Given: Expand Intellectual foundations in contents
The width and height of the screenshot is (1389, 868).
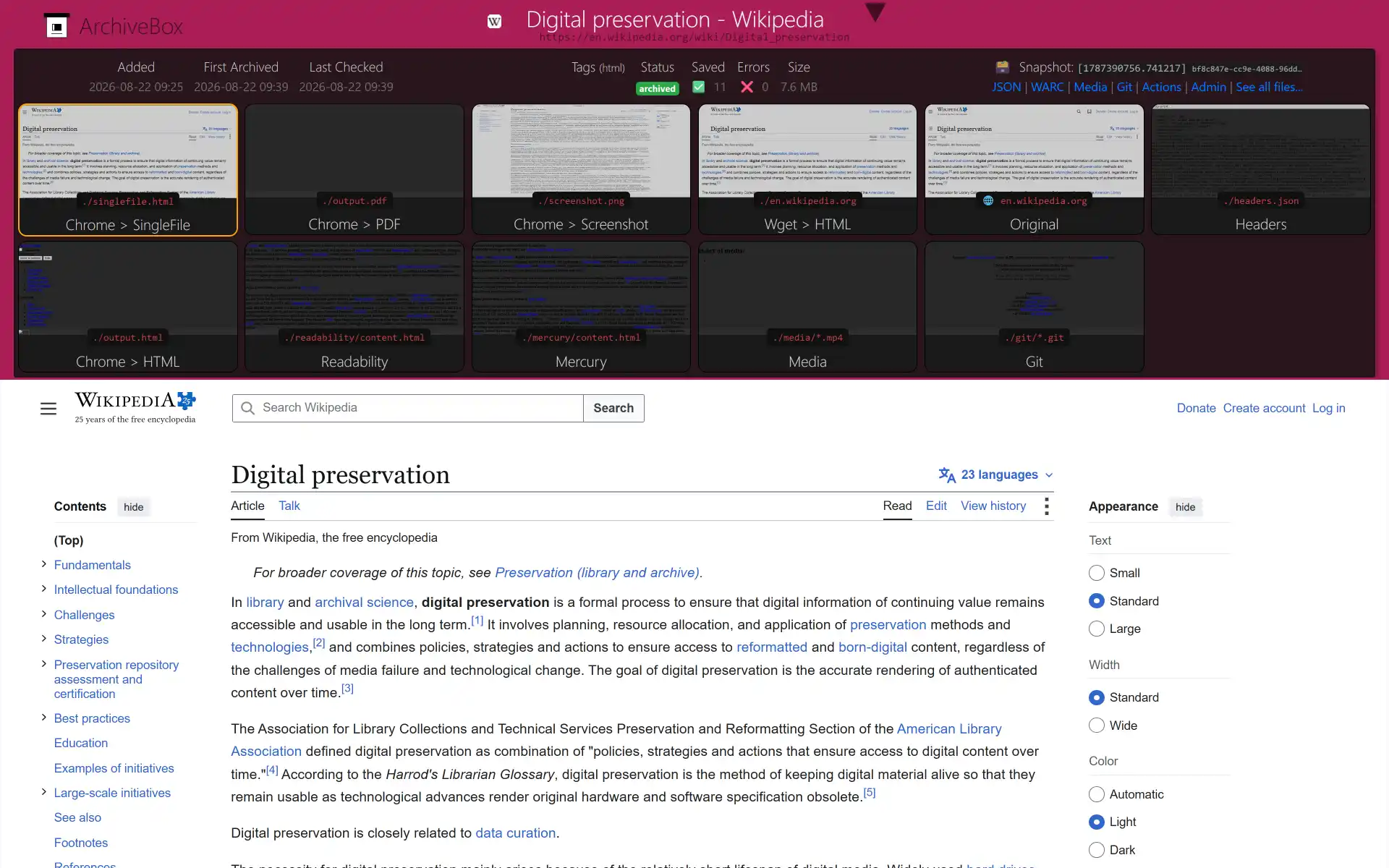Looking at the screenshot, I should tap(43, 589).
